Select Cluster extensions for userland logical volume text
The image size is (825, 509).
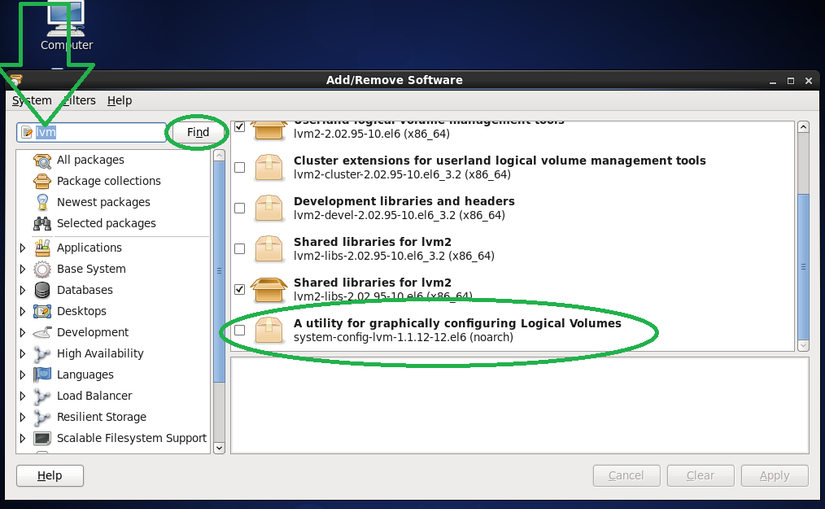[499, 161]
